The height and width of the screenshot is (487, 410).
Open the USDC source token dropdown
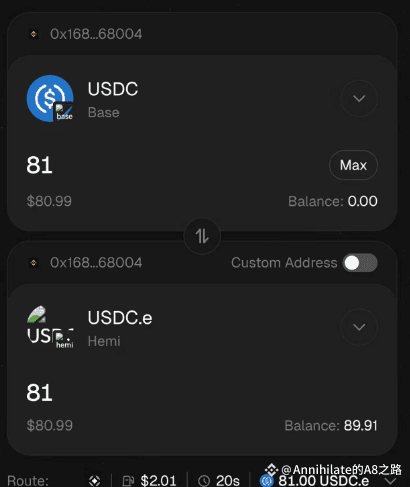click(x=359, y=98)
